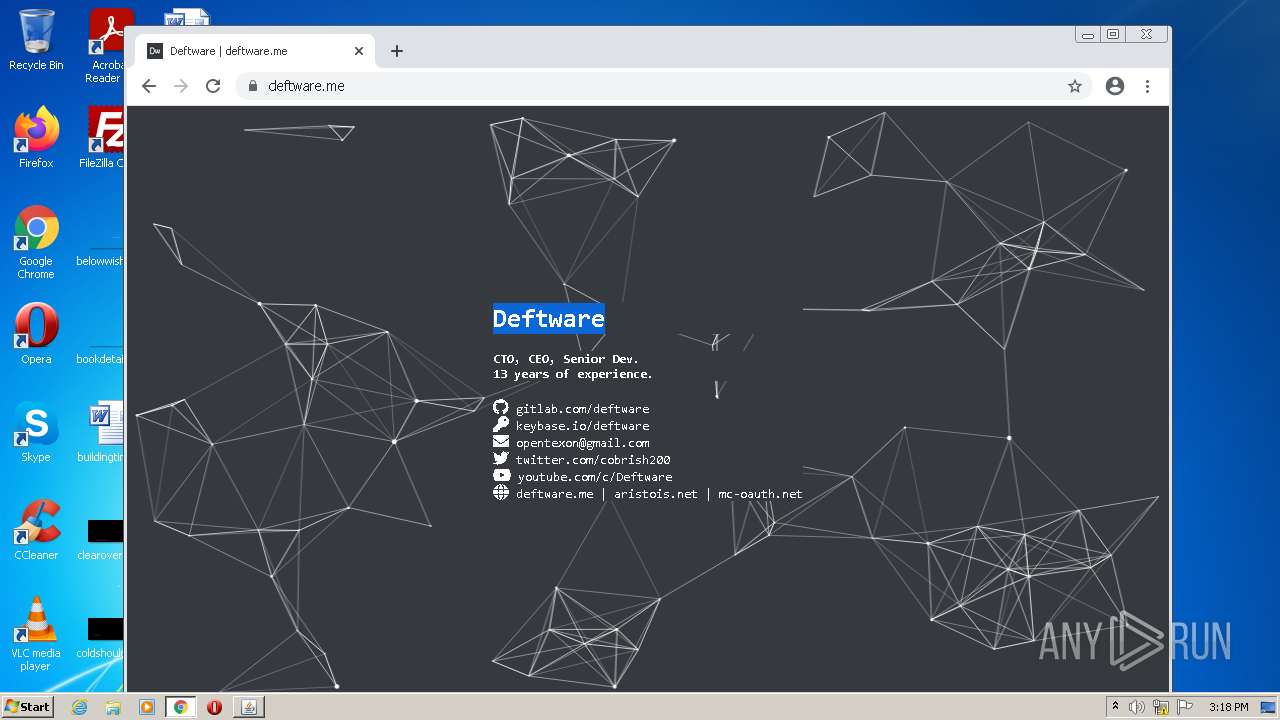
Task: Reload the deftware.me page
Action: [x=213, y=86]
